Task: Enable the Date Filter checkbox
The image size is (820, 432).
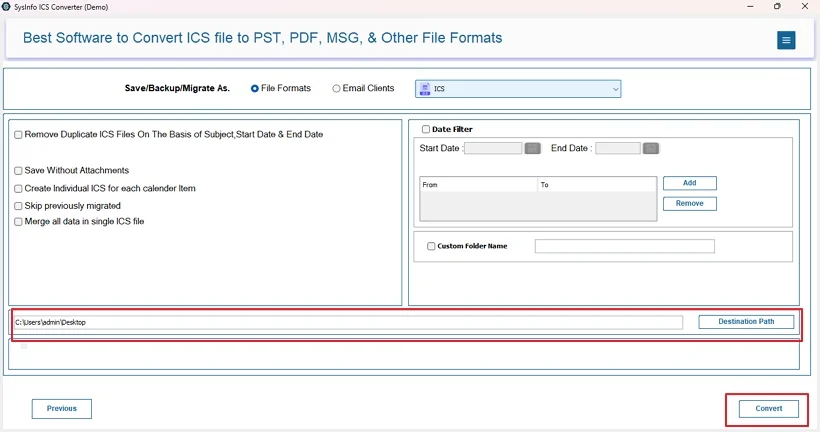Action: [426, 129]
